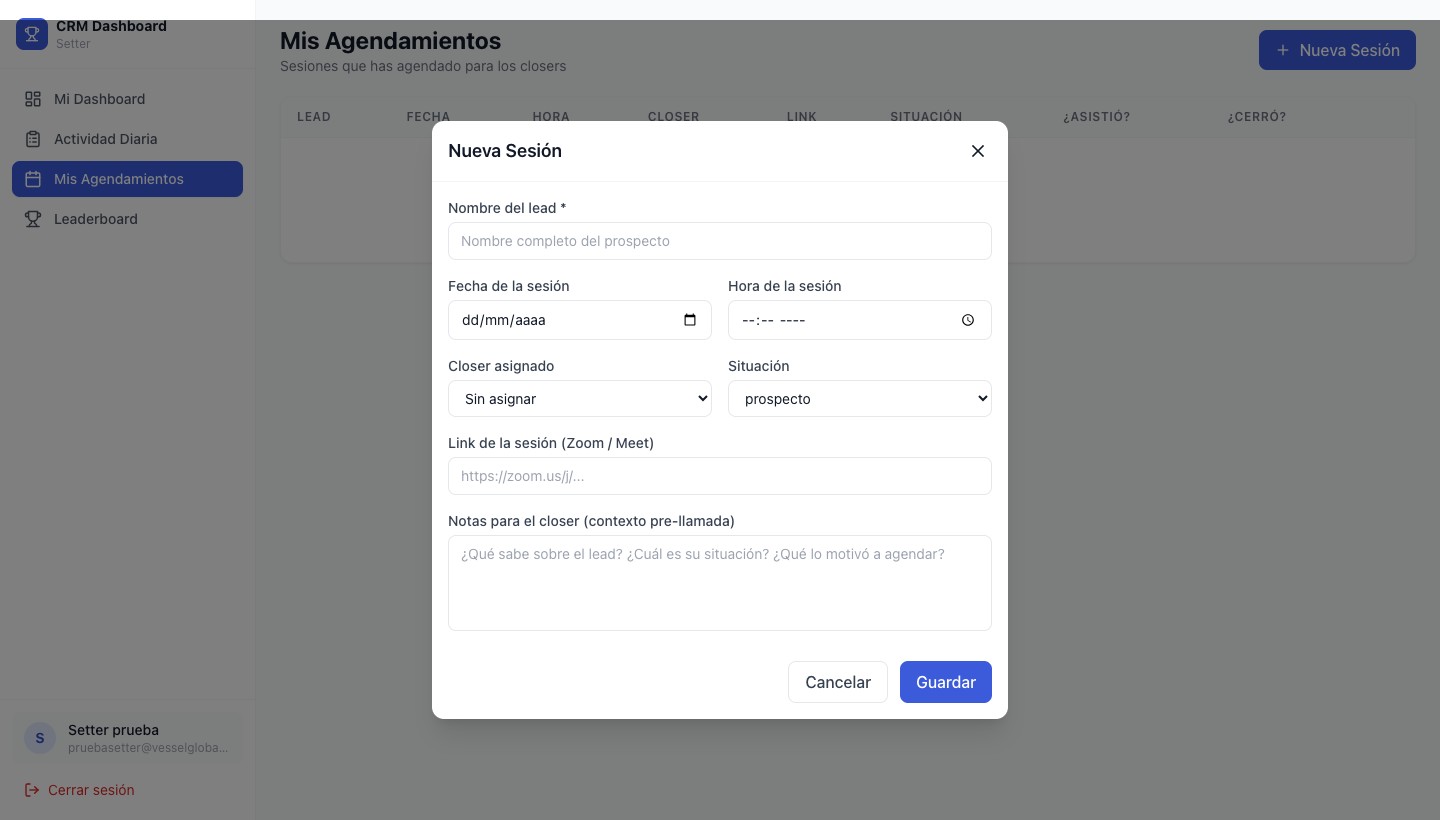Open Actividad Diaria via its calendar icon
Viewport: 1440px width, 820px height.
coord(33,139)
